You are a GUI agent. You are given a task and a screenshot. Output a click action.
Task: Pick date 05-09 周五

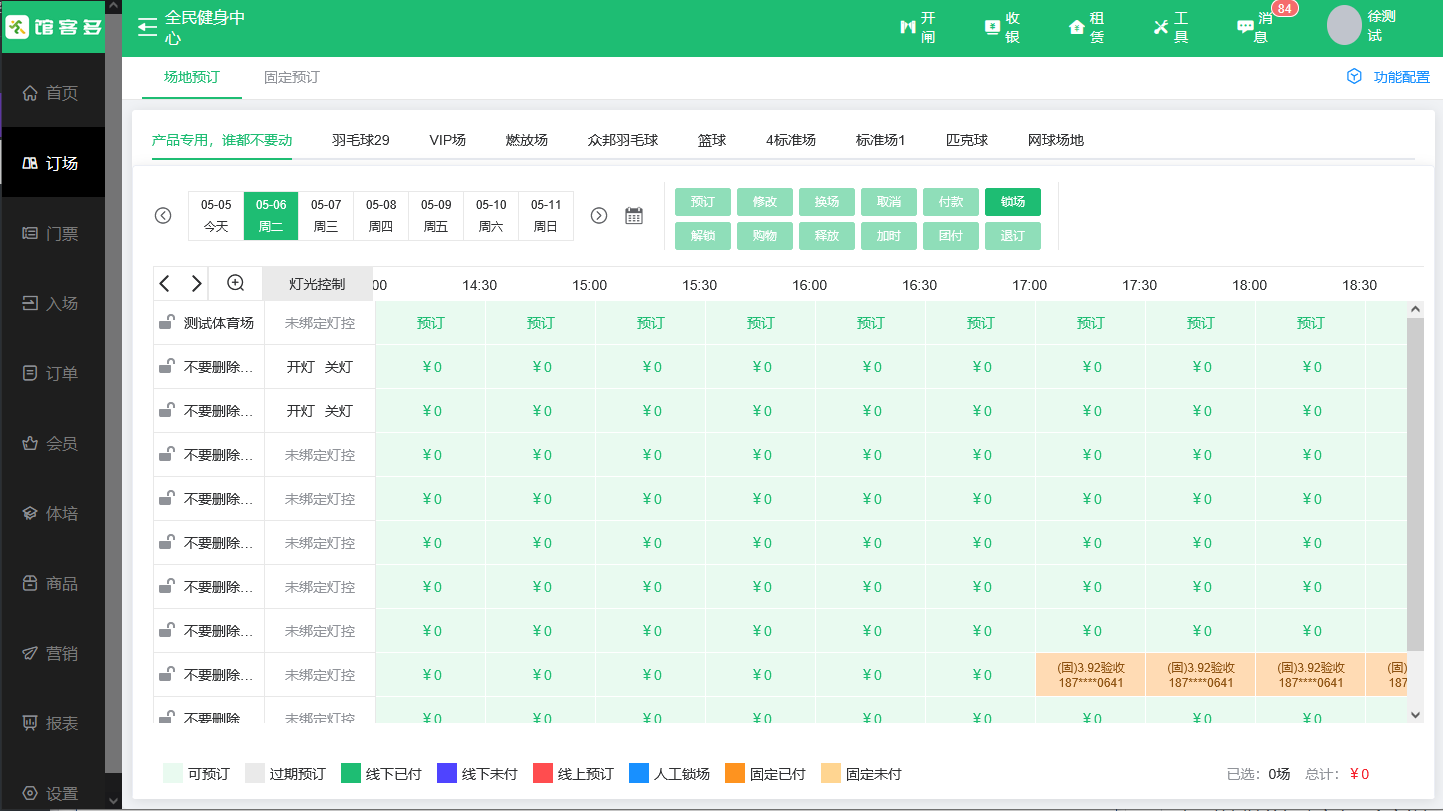(436, 216)
